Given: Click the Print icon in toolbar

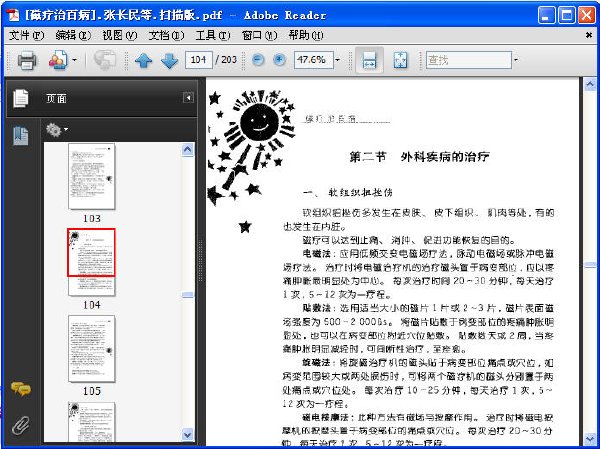Looking at the screenshot, I should 27,60.
